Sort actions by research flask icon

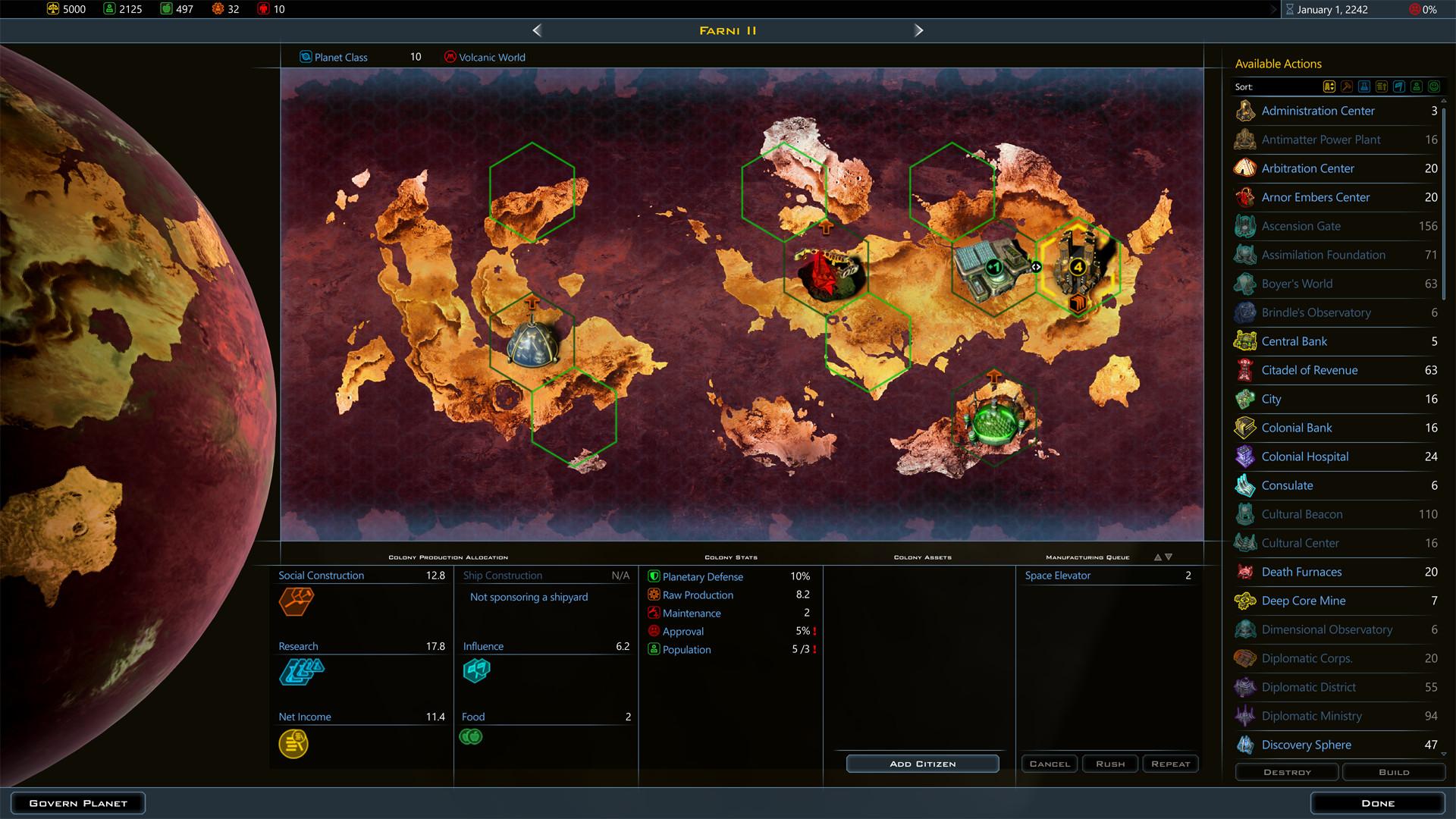(1365, 86)
